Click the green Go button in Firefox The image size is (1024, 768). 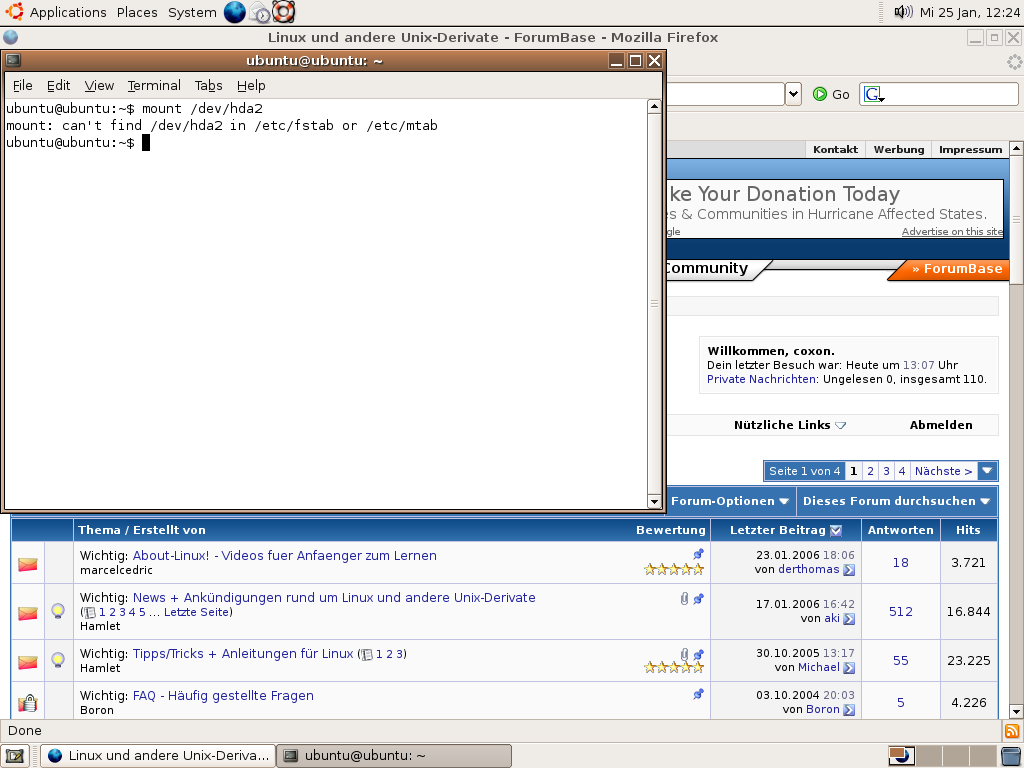pyautogui.click(x=831, y=94)
